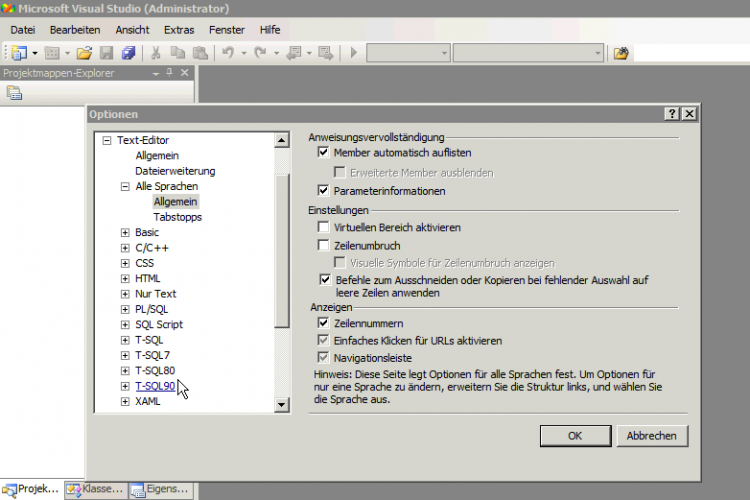Click the Undo arrow icon
The width and height of the screenshot is (750, 500).
pos(228,53)
